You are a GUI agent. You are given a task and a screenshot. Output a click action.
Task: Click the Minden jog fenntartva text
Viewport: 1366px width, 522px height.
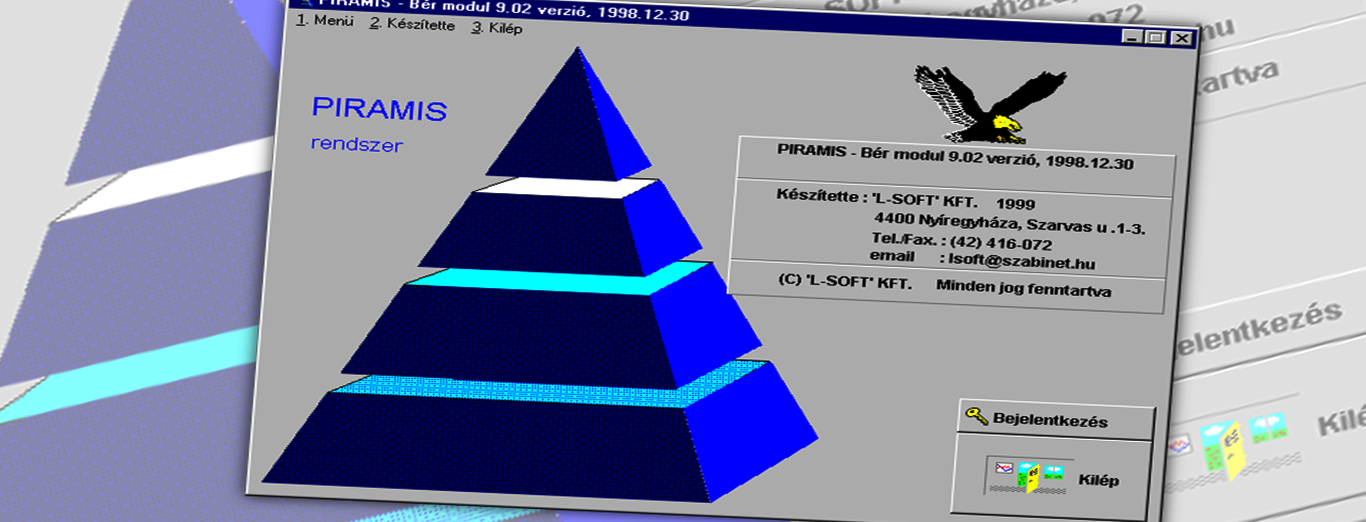point(1024,287)
